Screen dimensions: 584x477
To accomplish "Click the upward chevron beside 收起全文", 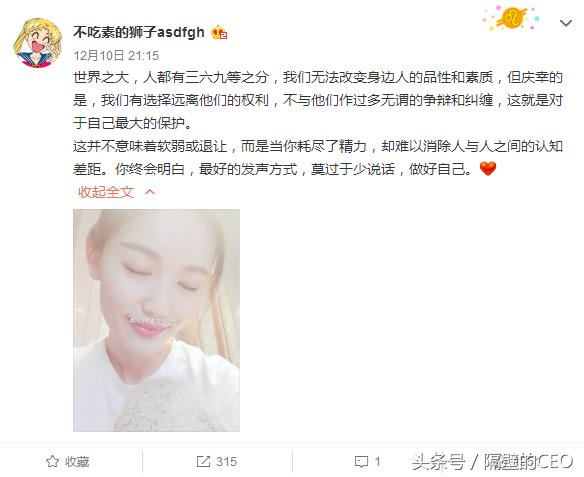I will coord(150,192).
